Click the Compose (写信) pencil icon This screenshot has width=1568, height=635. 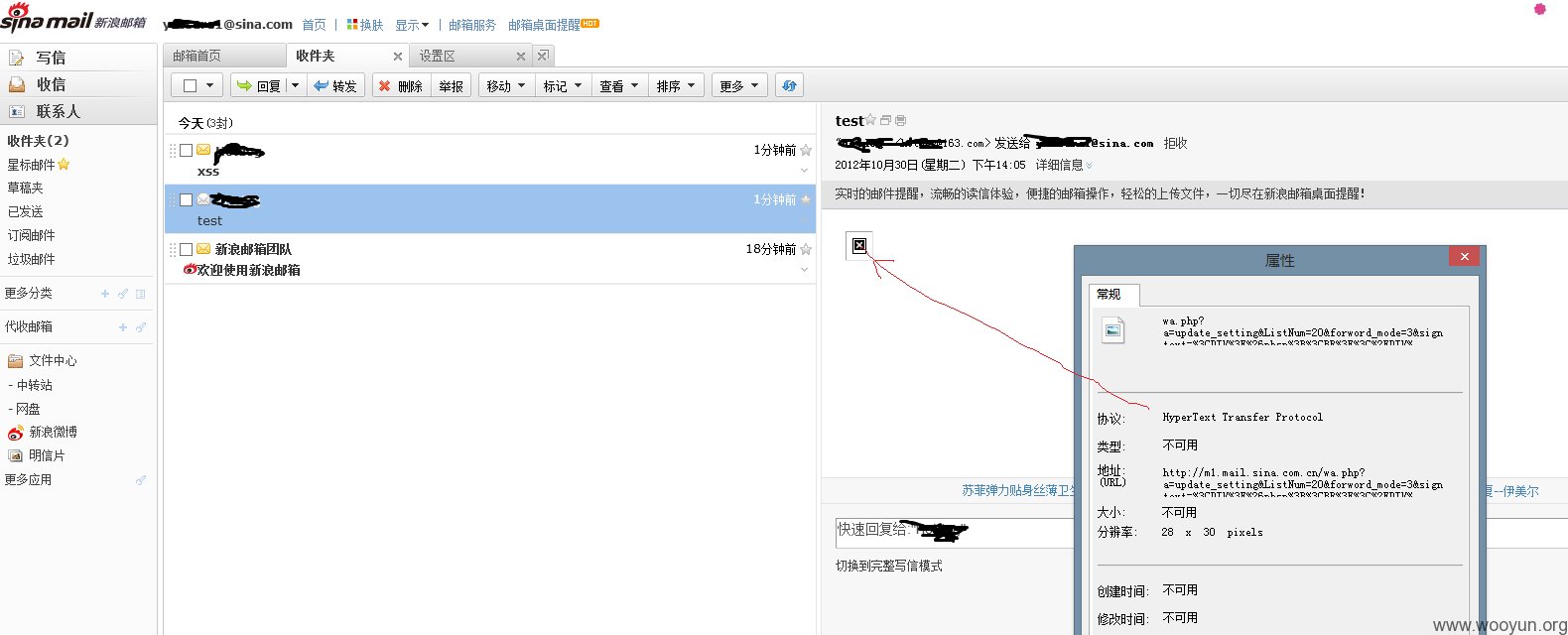(16, 58)
